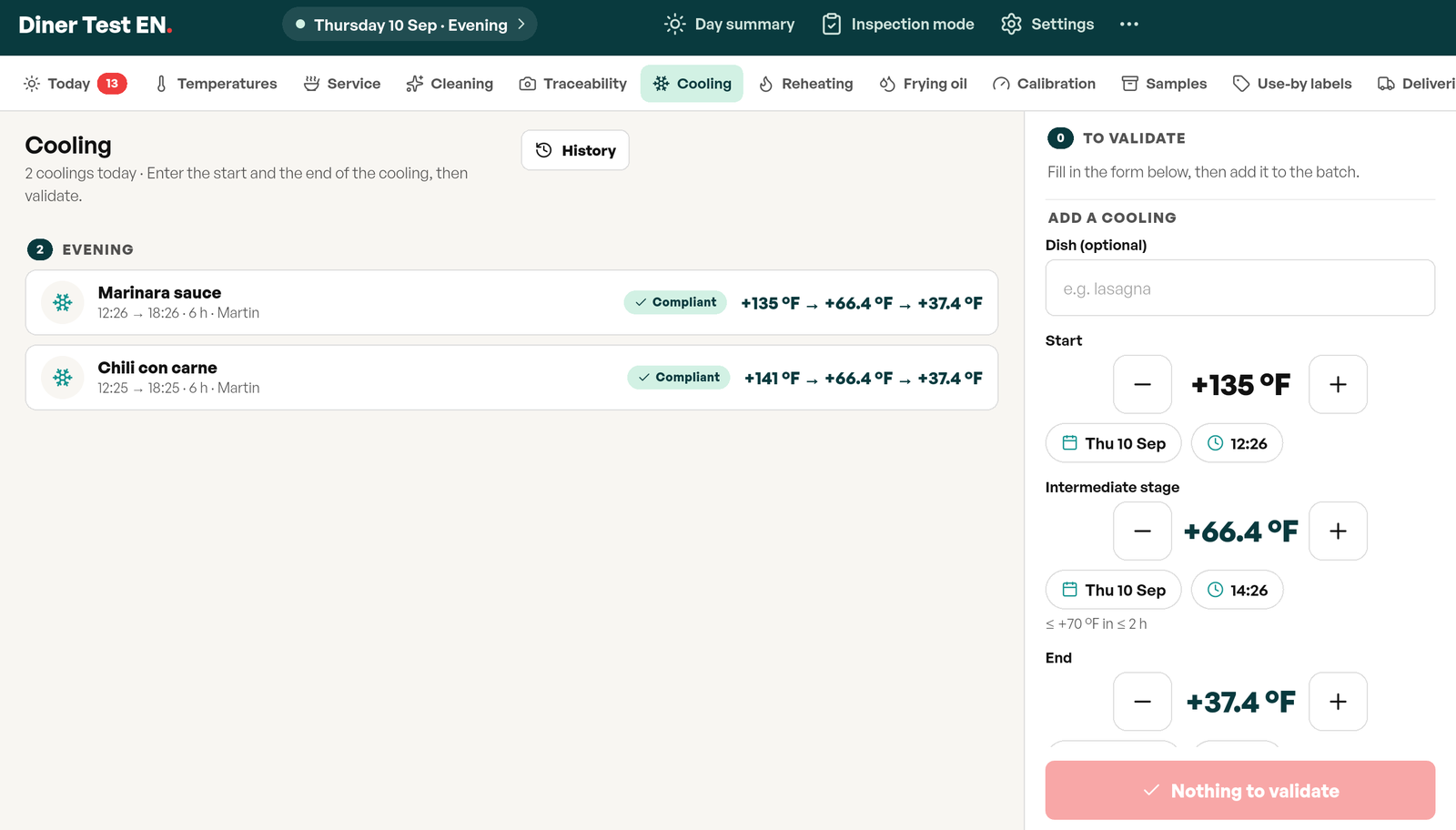Decrease the Intermediate stage temperature

(1142, 531)
